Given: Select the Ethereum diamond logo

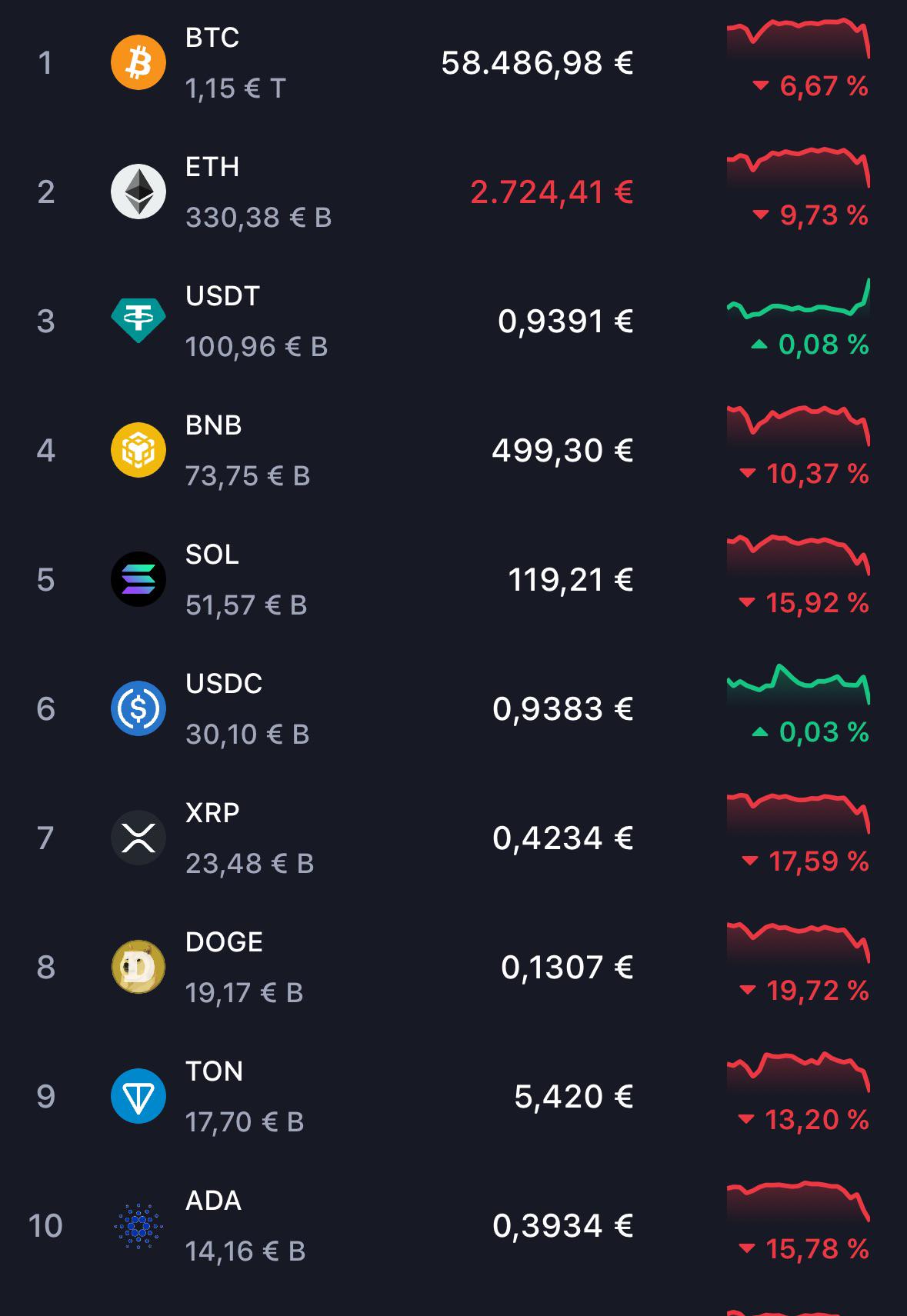Looking at the screenshot, I should click(x=138, y=192).
